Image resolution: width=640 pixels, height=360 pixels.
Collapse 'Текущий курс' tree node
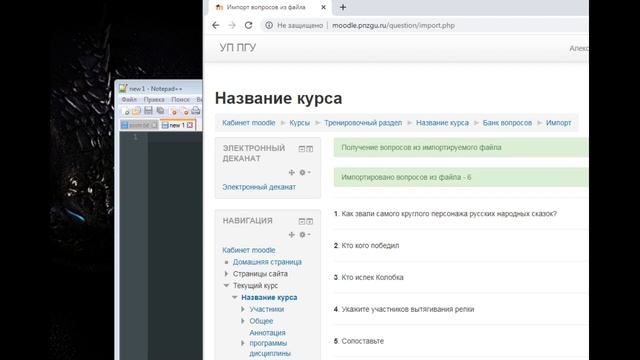pyautogui.click(x=227, y=285)
